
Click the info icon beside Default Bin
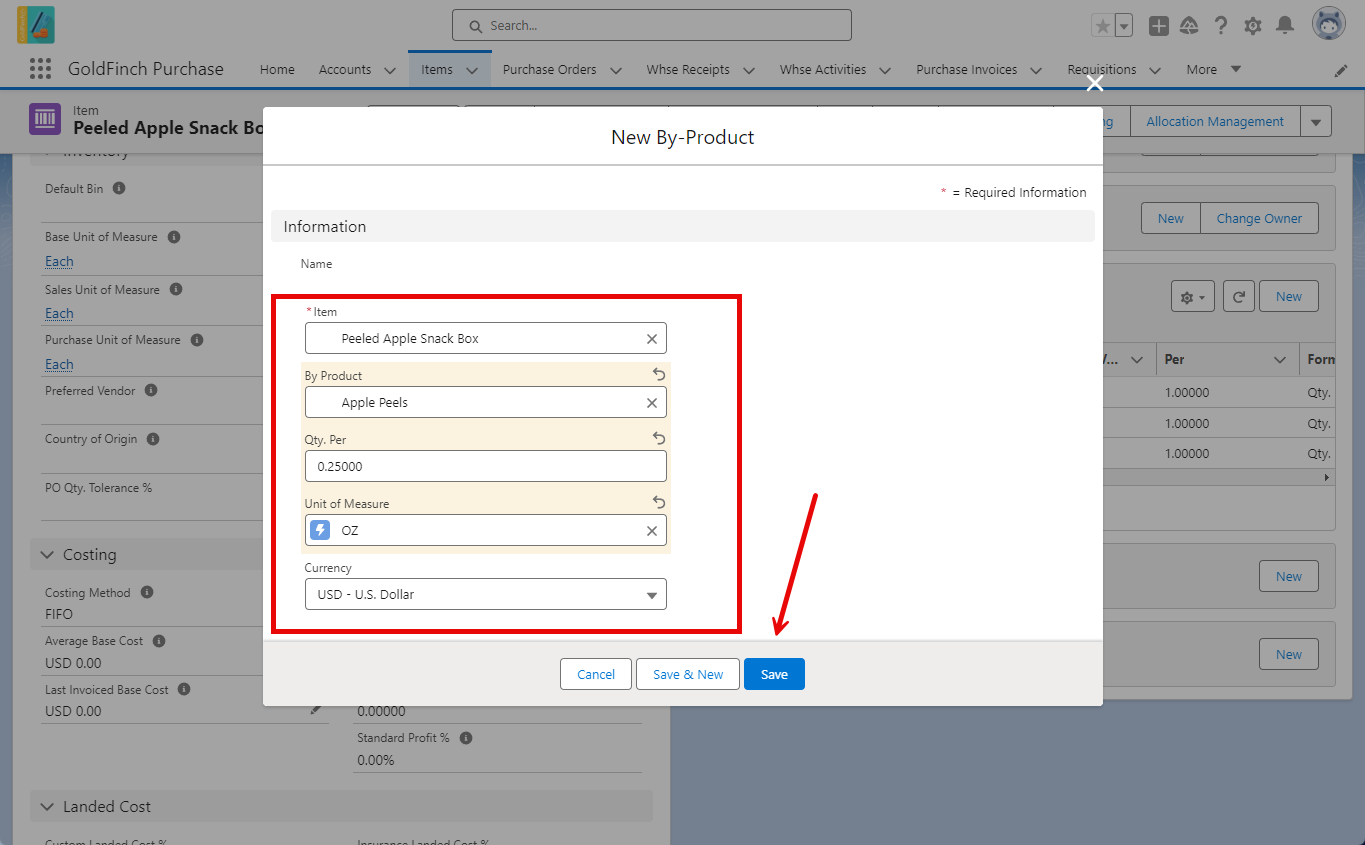coord(119,188)
